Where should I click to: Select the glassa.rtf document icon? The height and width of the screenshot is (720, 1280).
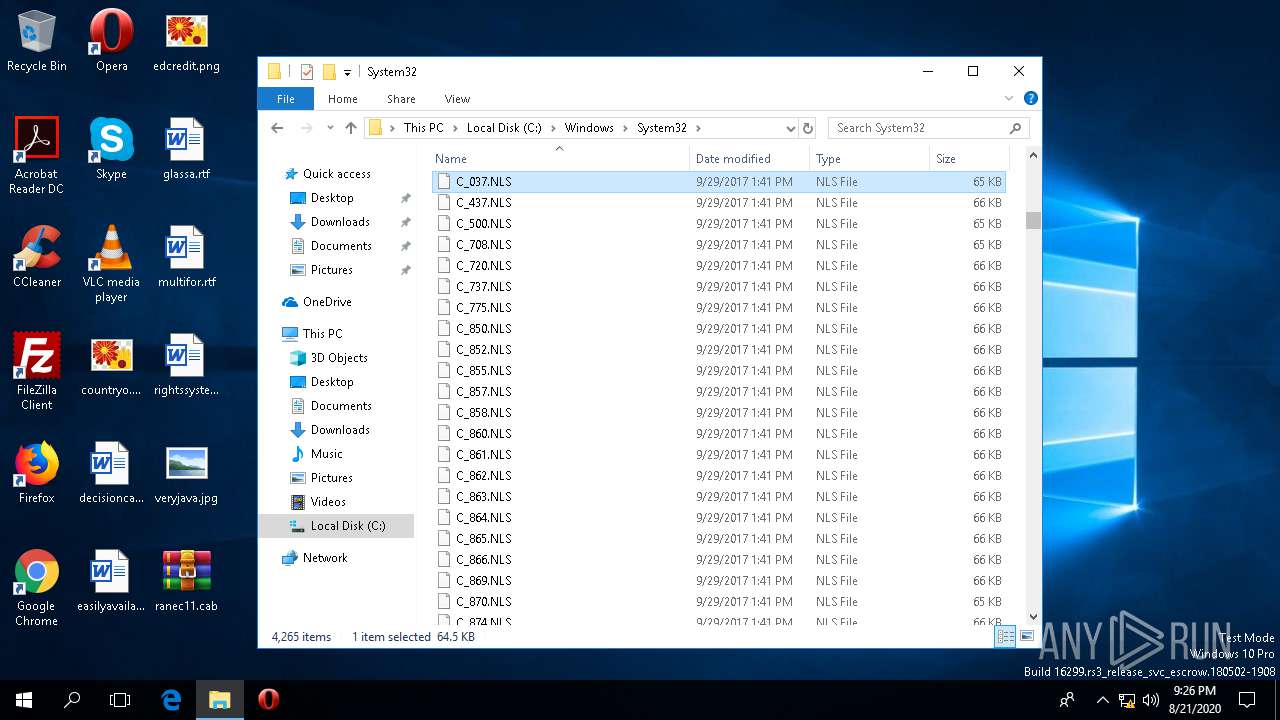click(x=186, y=148)
